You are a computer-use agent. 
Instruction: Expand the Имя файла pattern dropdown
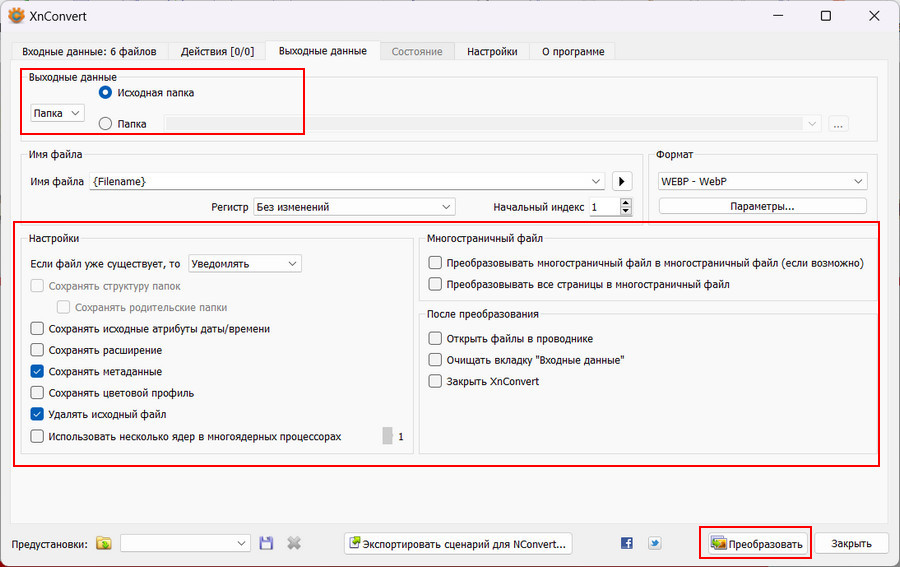point(595,181)
